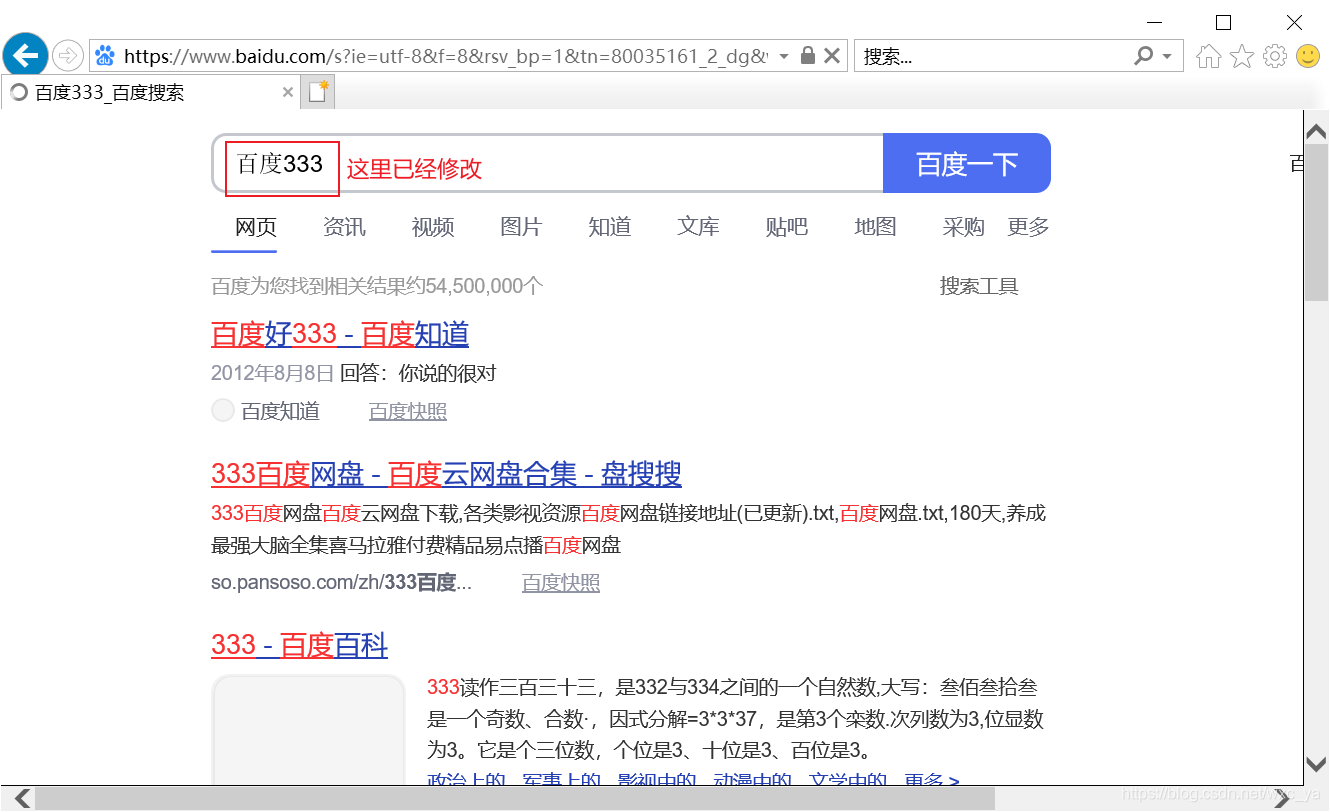
Task: Open Favorites with the star icon
Action: [1242, 56]
